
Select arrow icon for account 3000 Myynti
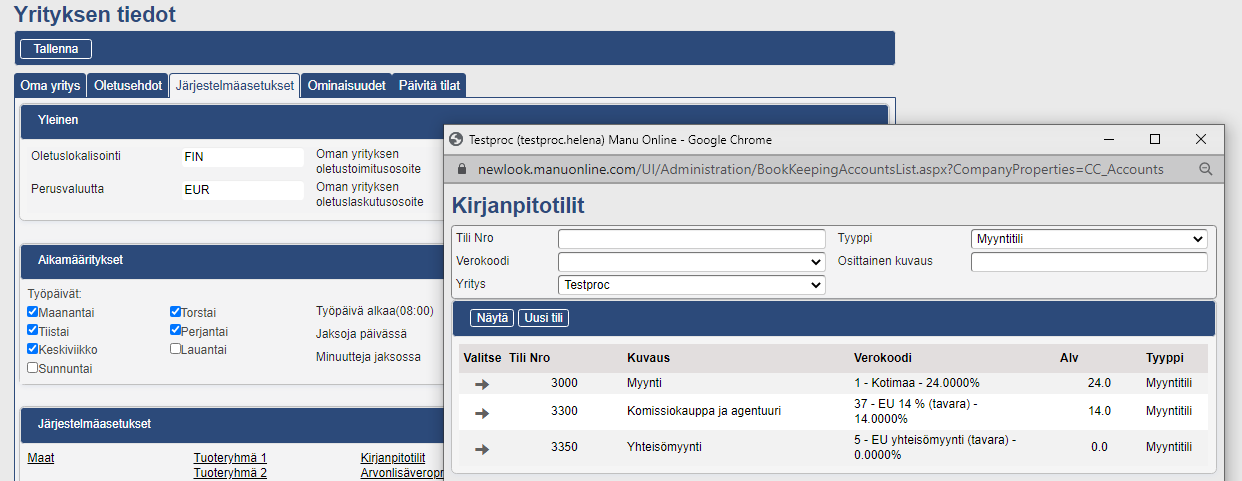coord(482,384)
